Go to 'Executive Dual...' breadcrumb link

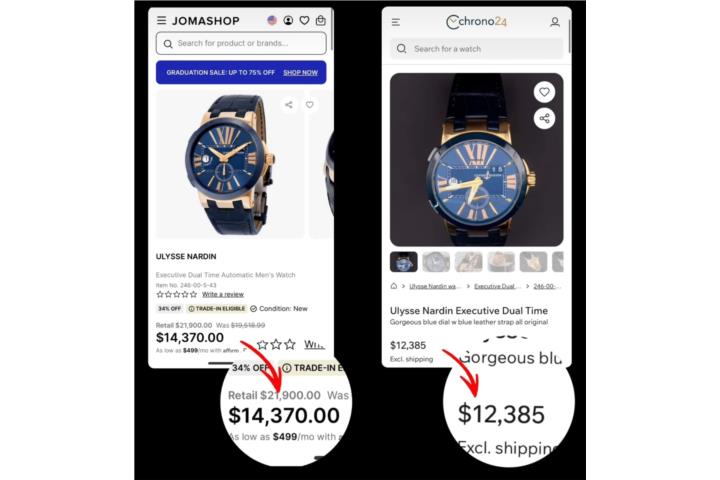coord(497,286)
